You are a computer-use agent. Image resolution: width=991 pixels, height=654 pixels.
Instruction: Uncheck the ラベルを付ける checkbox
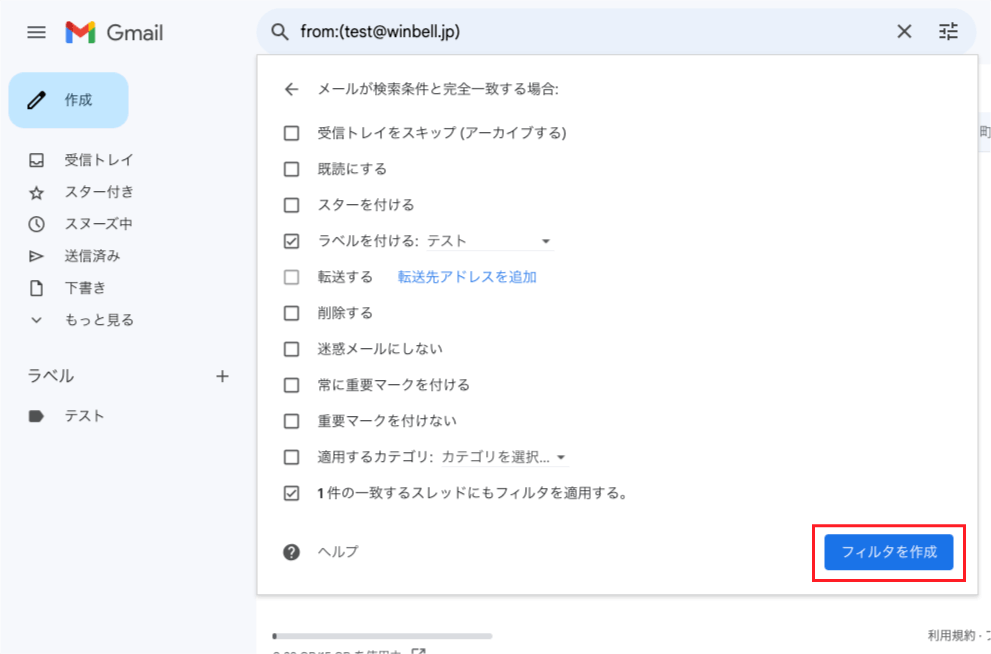pos(291,241)
